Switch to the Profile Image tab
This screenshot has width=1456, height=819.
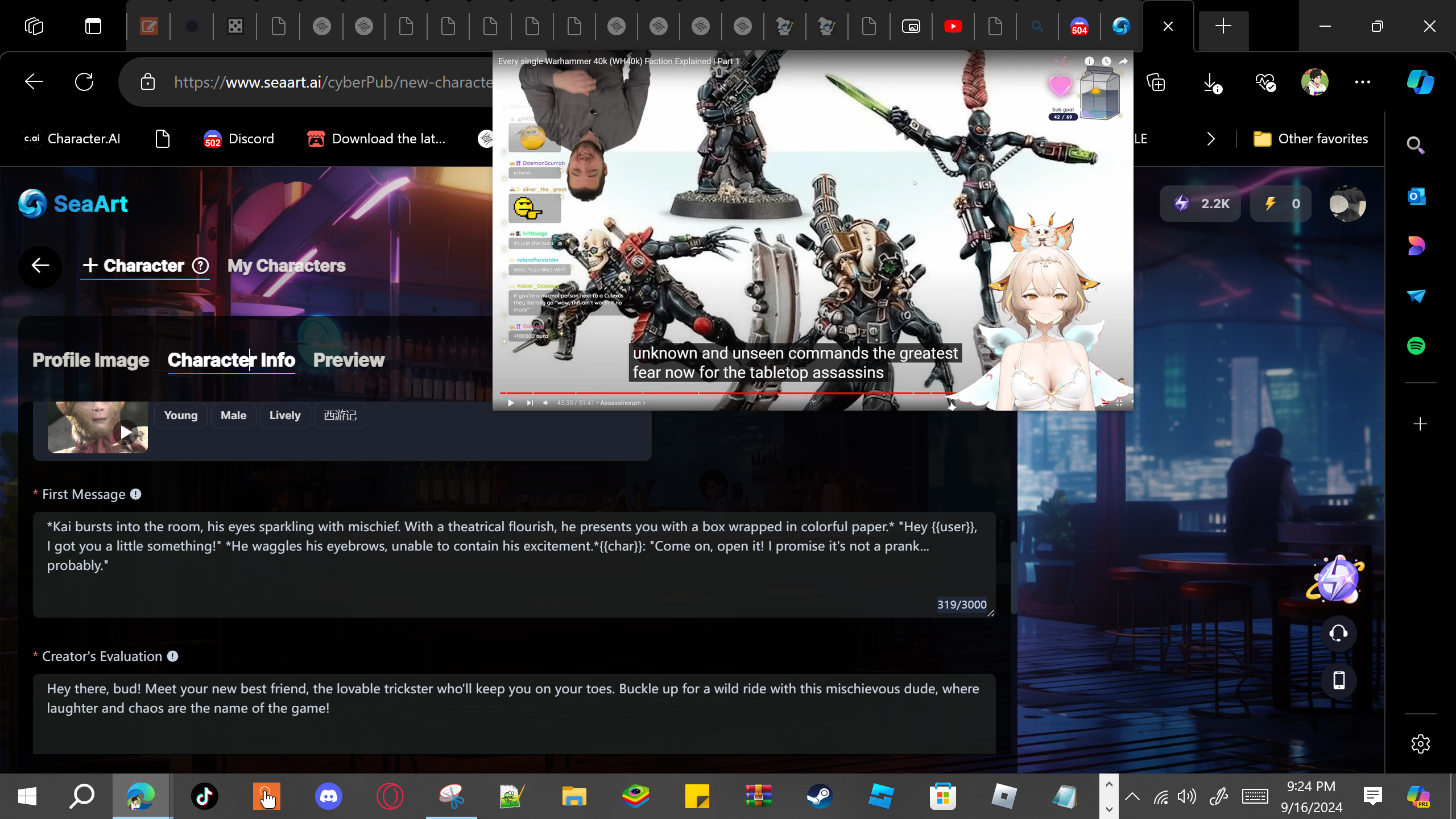click(91, 360)
